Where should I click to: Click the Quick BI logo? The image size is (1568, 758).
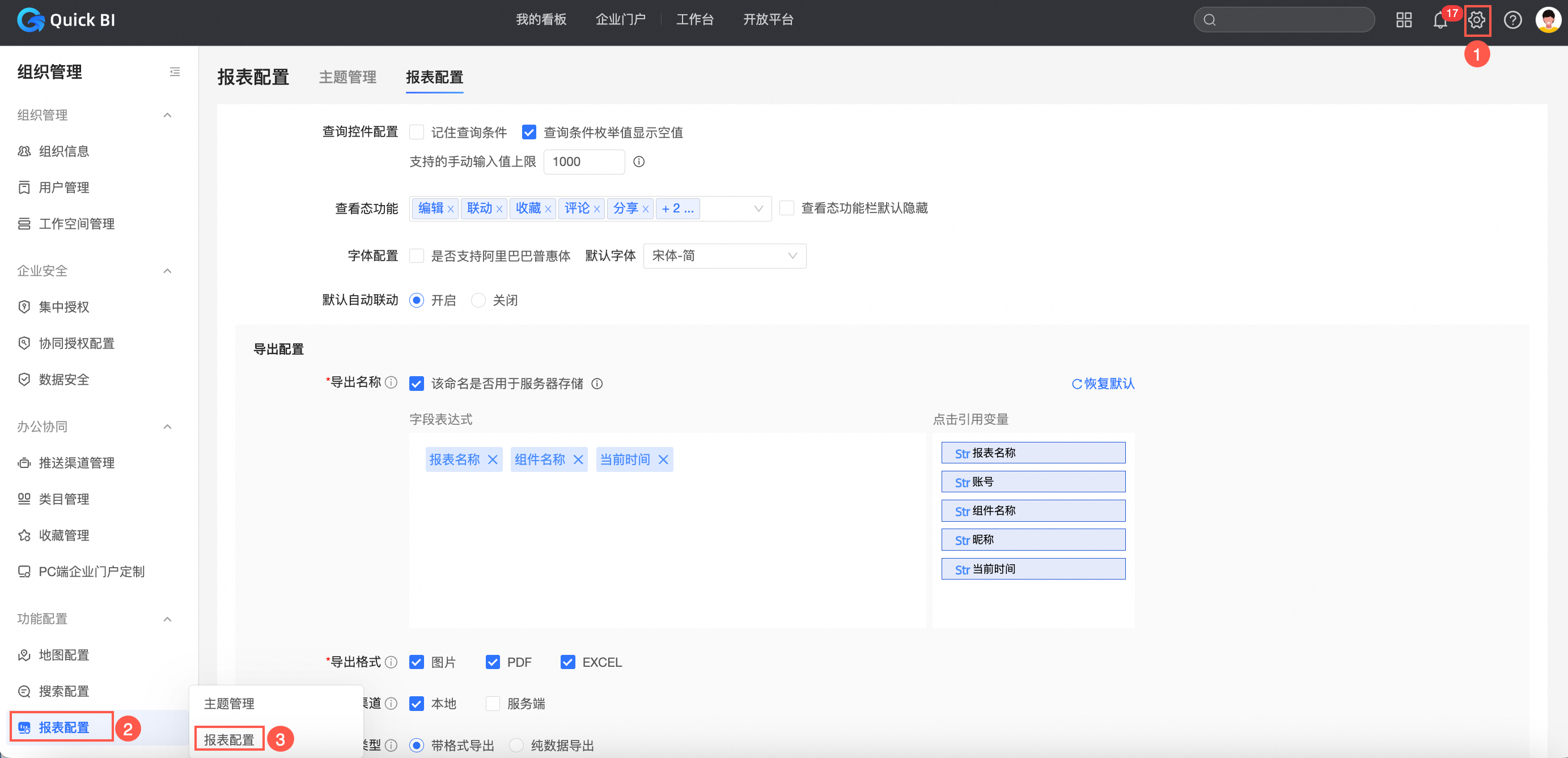(66, 20)
